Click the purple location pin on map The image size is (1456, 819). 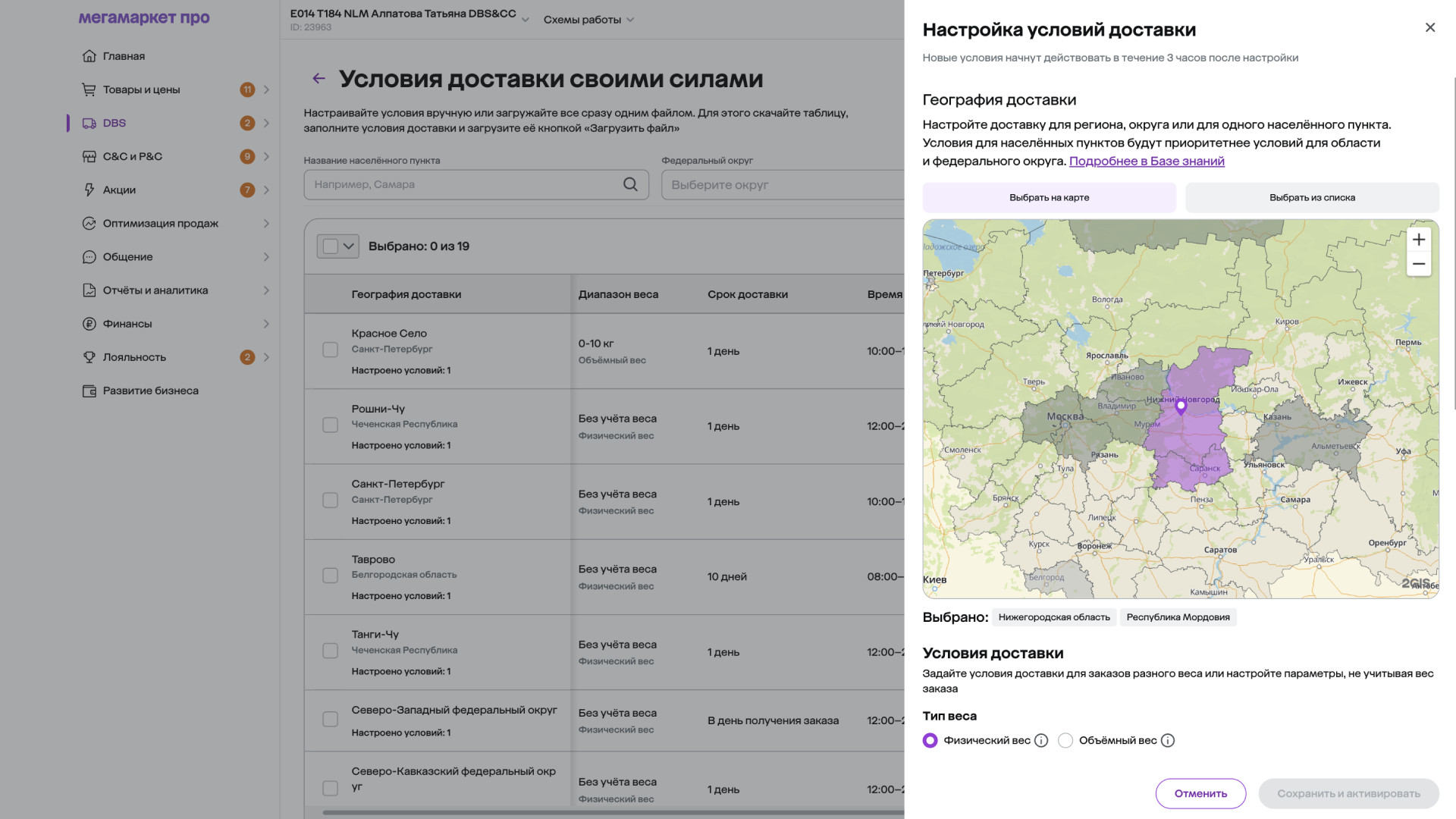point(1181,407)
